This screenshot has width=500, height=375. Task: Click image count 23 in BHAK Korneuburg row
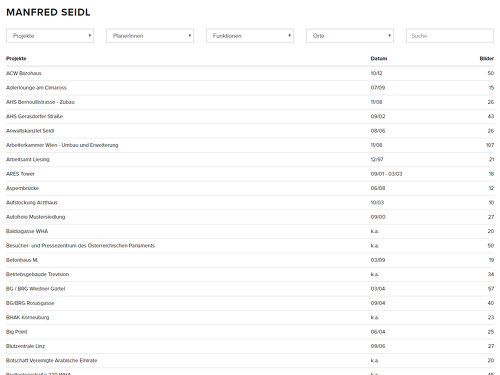point(491,317)
